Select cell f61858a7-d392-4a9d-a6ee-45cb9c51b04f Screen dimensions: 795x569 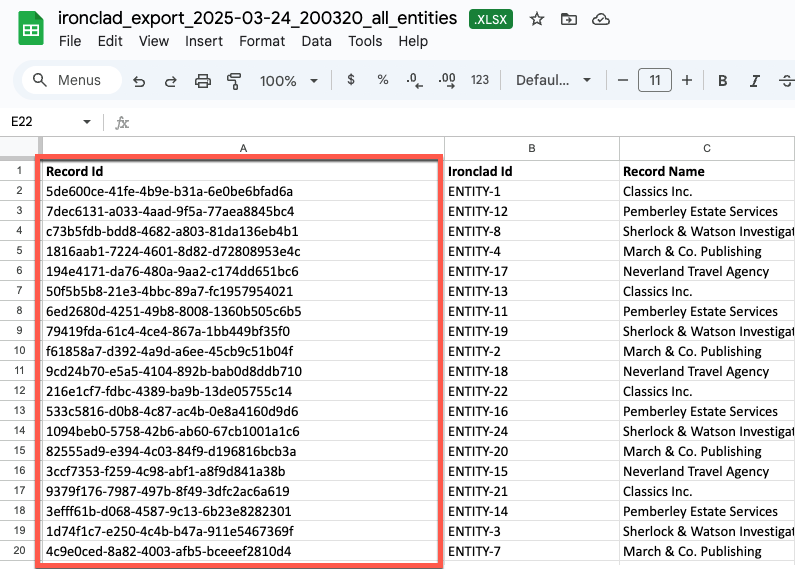243,351
